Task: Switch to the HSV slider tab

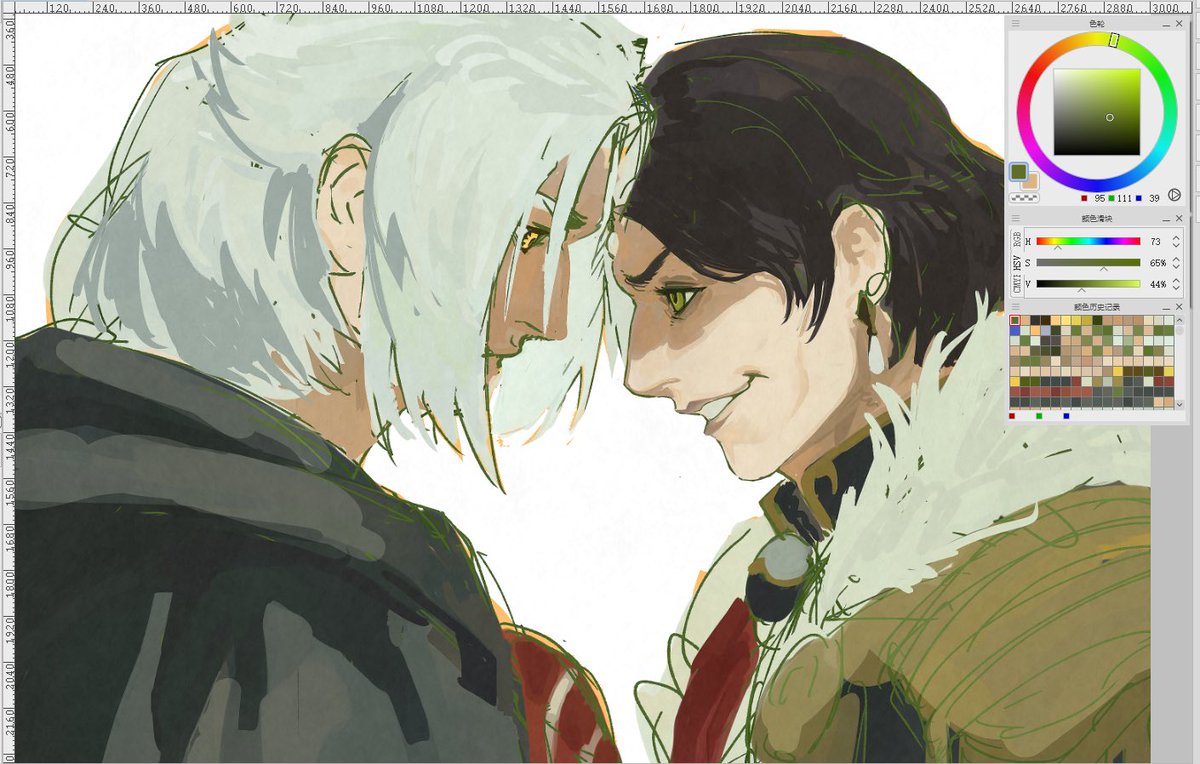Action: click(1016, 261)
